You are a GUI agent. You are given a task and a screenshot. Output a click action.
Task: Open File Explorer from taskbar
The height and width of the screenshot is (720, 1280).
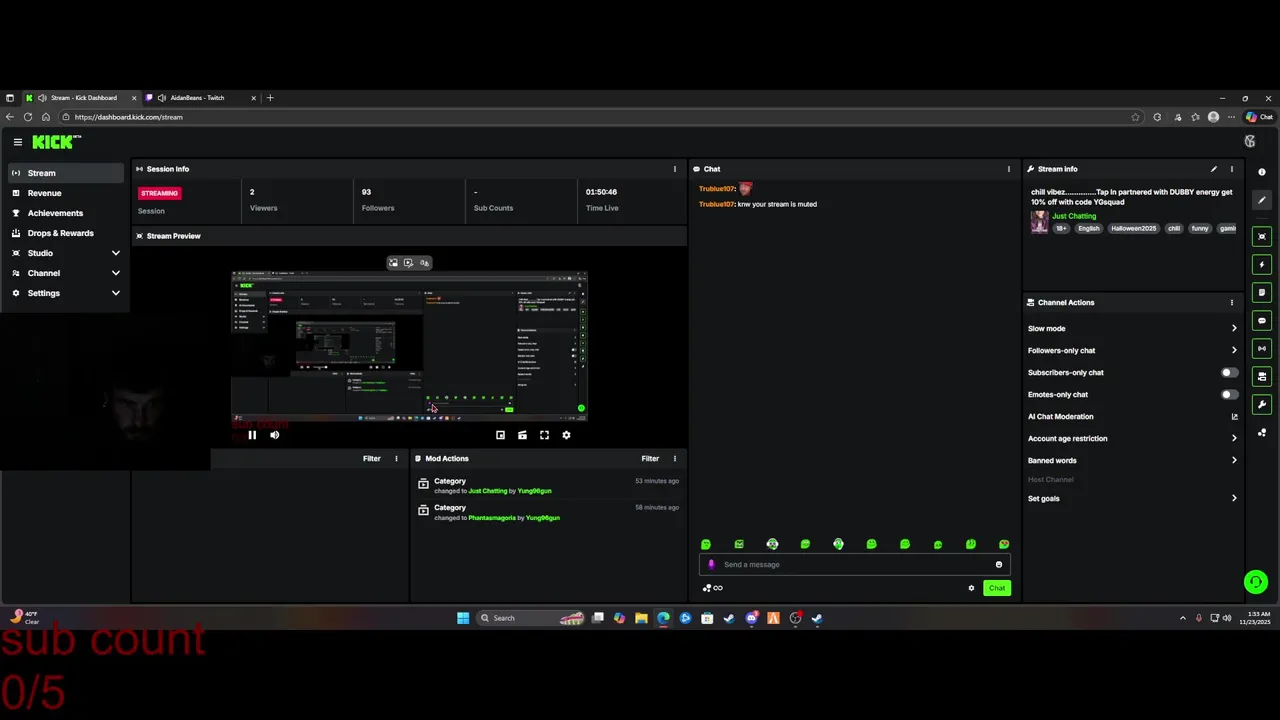641,618
